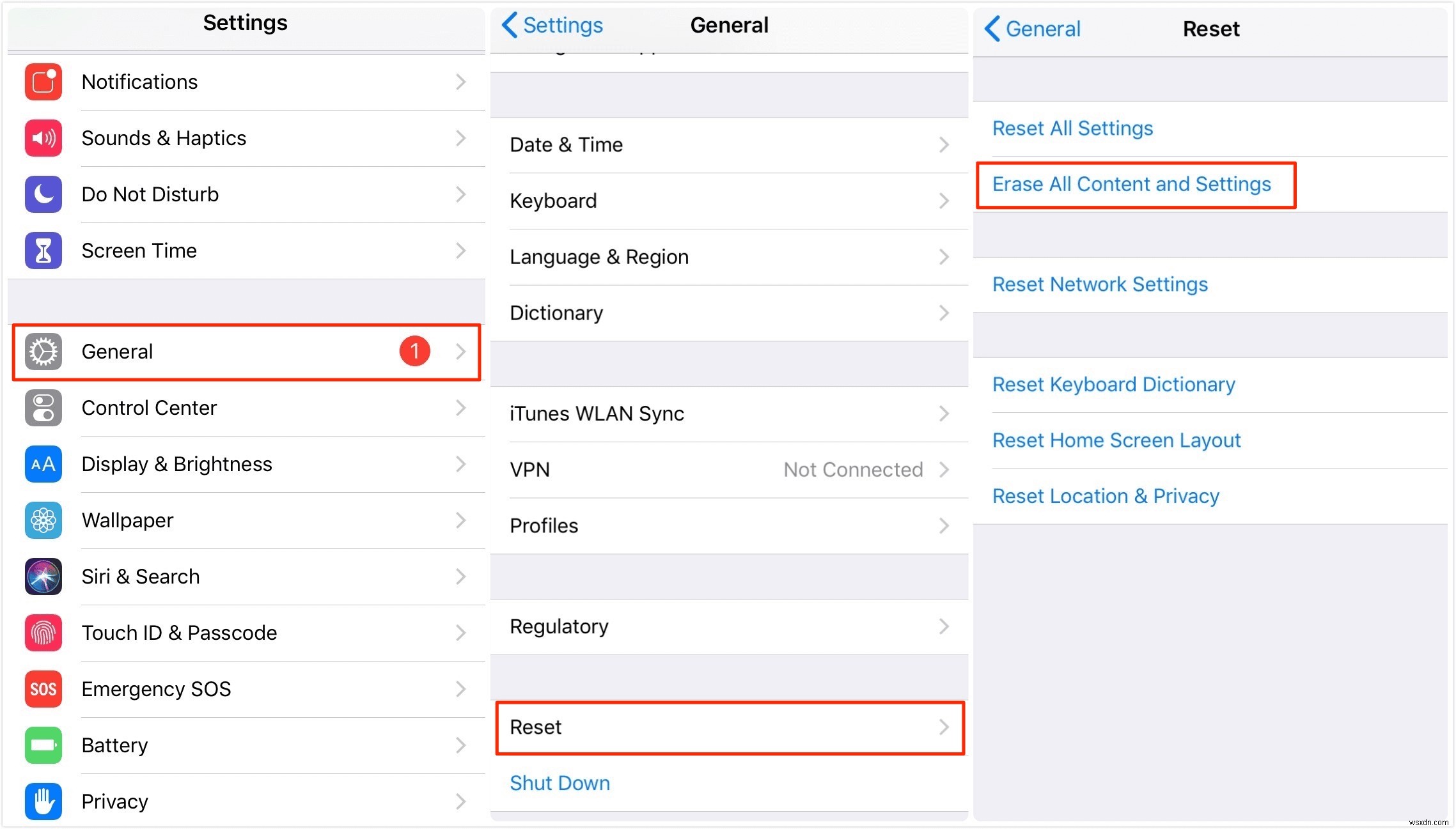The height and width of the screenshot is (829, 1456).
Task: Open Emergency SOS settings
Action: coord(244,688)
